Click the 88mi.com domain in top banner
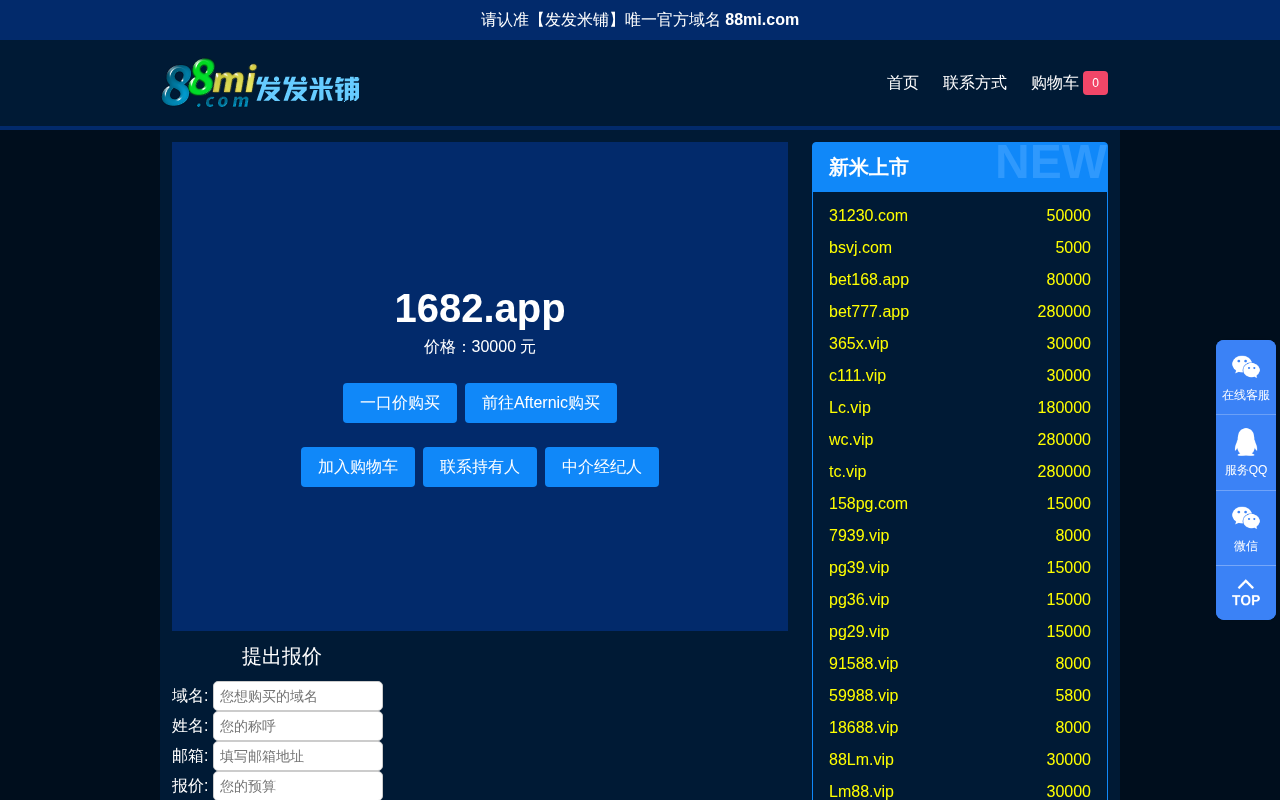1280x800 pixels. tap(762, 20)
